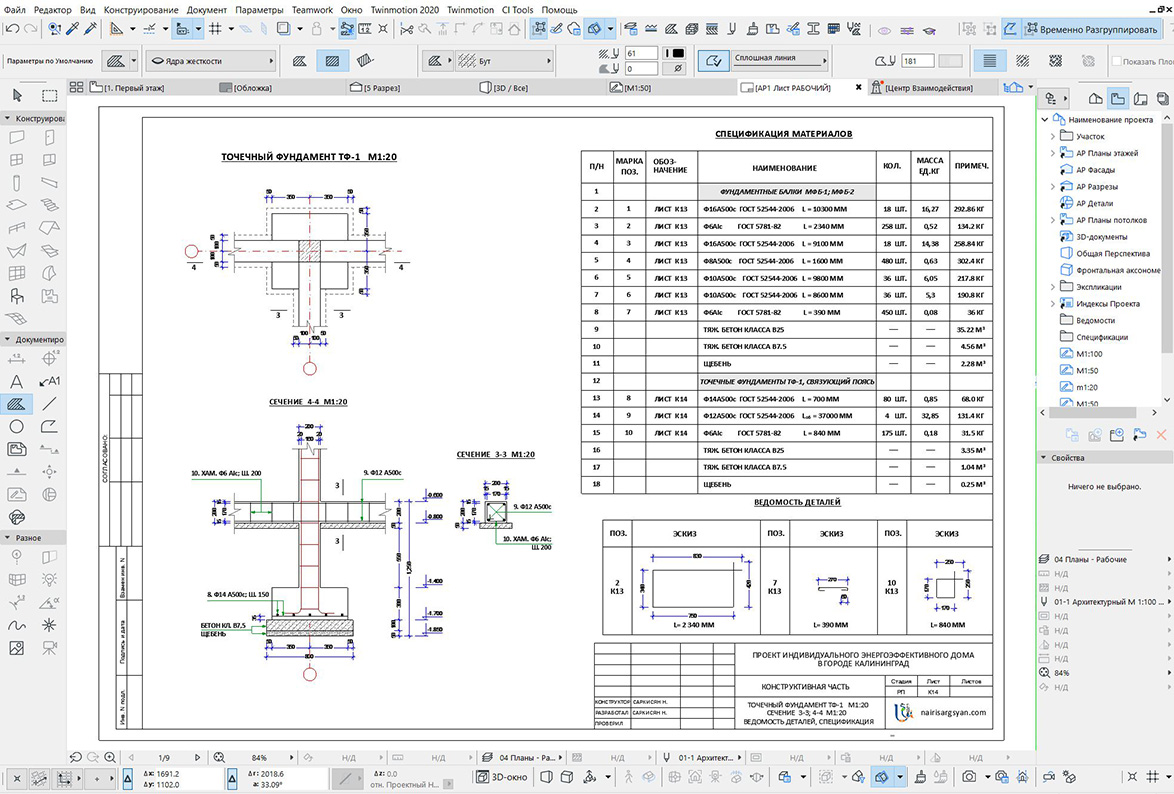Click the camera icon in bottom toolbar
1174x794 pixels.
pyautogui.click(x=970, y=777)
